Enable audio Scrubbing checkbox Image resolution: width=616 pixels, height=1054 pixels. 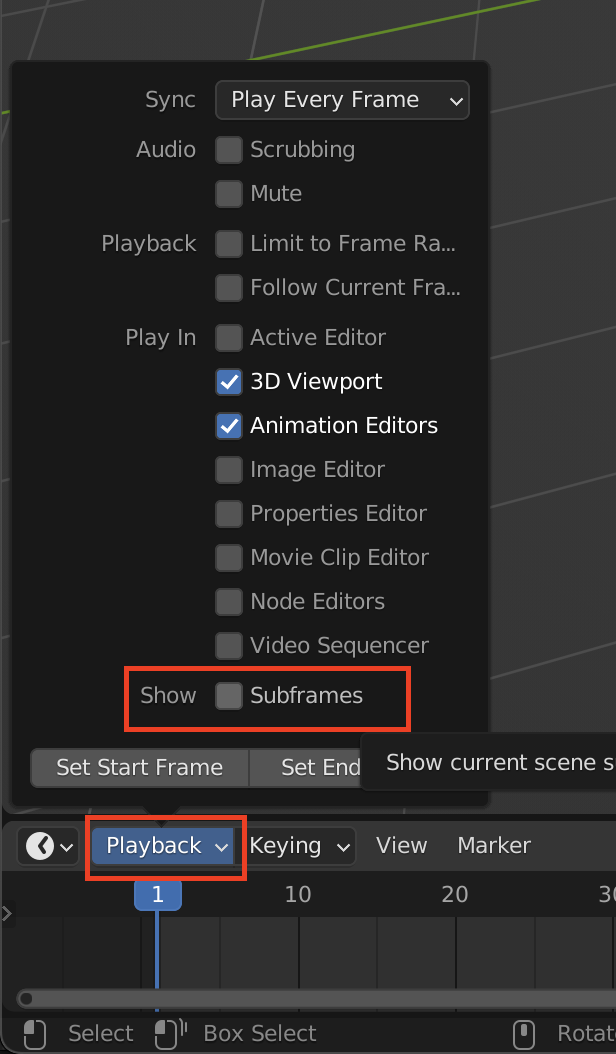point(229,150)
